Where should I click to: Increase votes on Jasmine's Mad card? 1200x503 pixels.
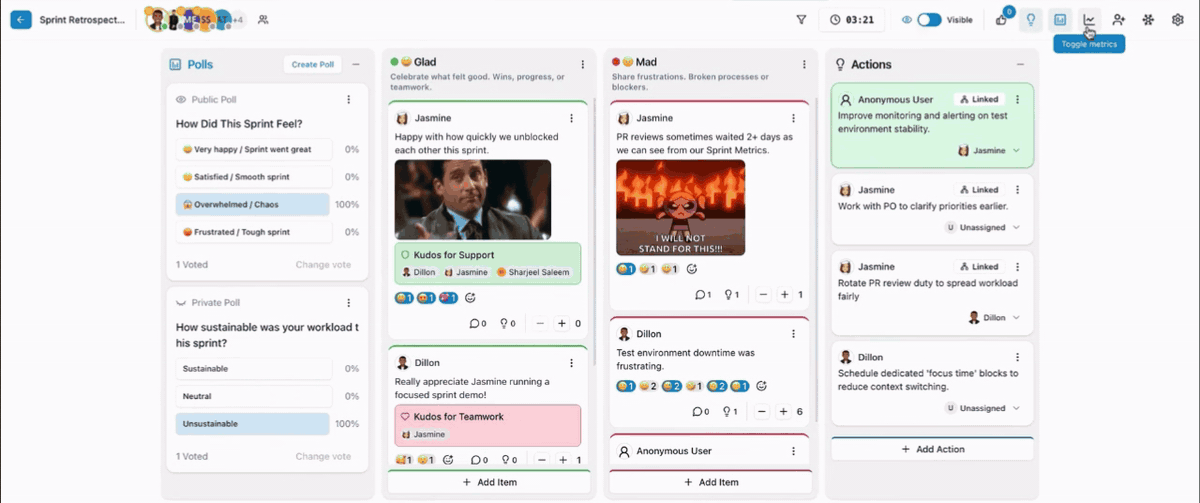(784, 295)
